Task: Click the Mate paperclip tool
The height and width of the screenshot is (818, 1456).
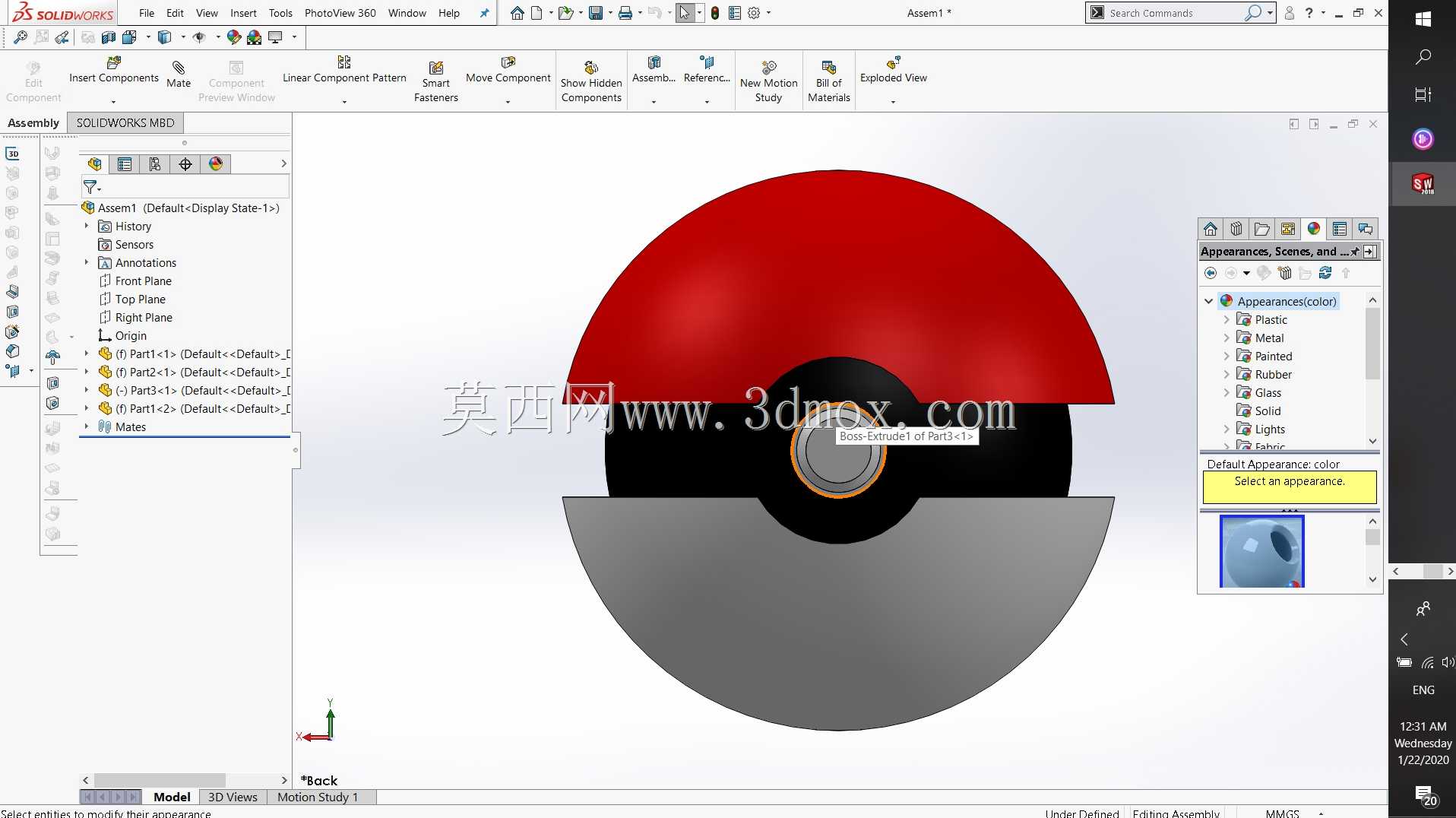Action: point(179,75)
